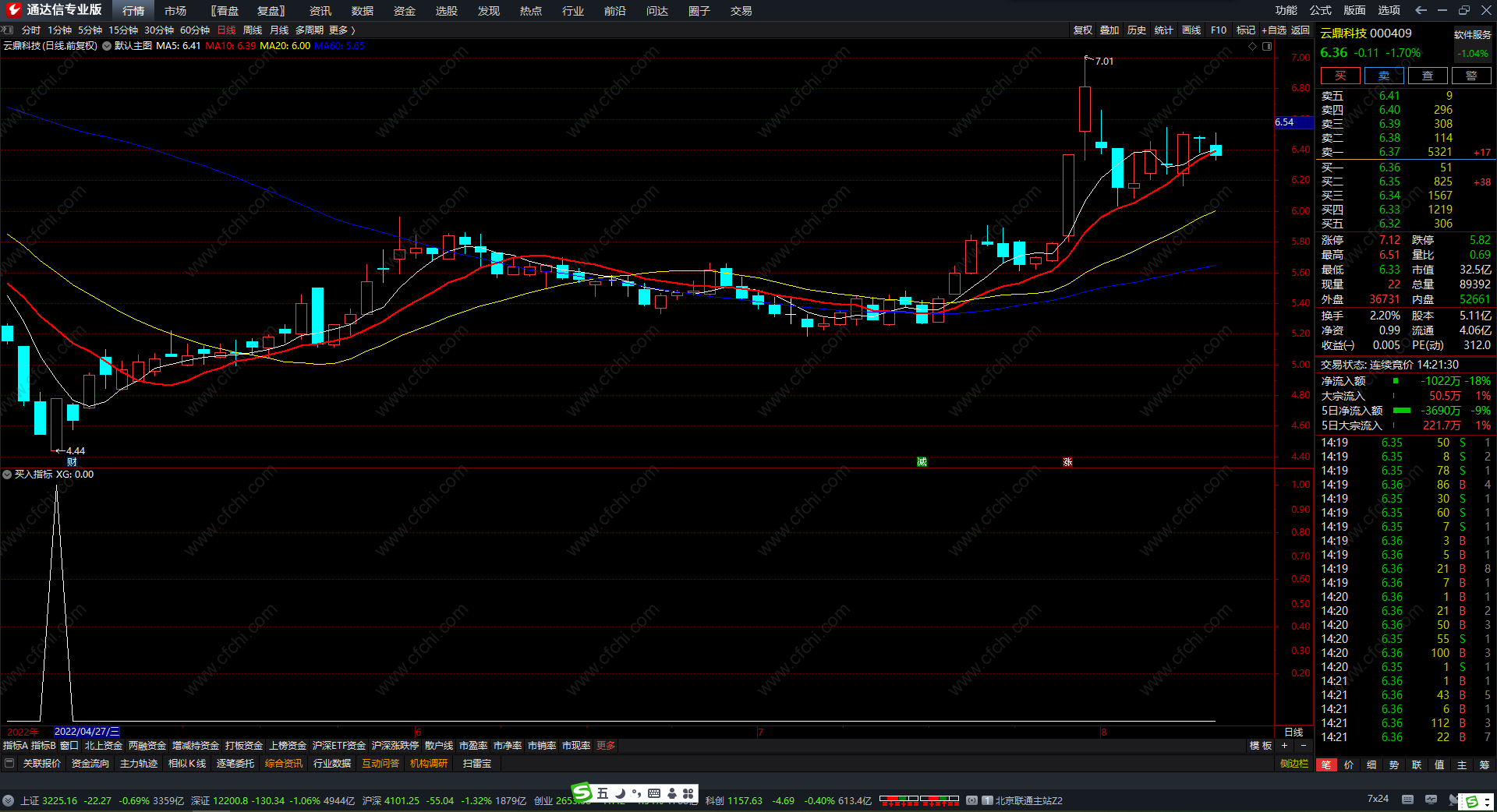Viewport: 1497px width, 812px height.
Task: Select the 北上资金 indicator tab
Action: point(104,746)
